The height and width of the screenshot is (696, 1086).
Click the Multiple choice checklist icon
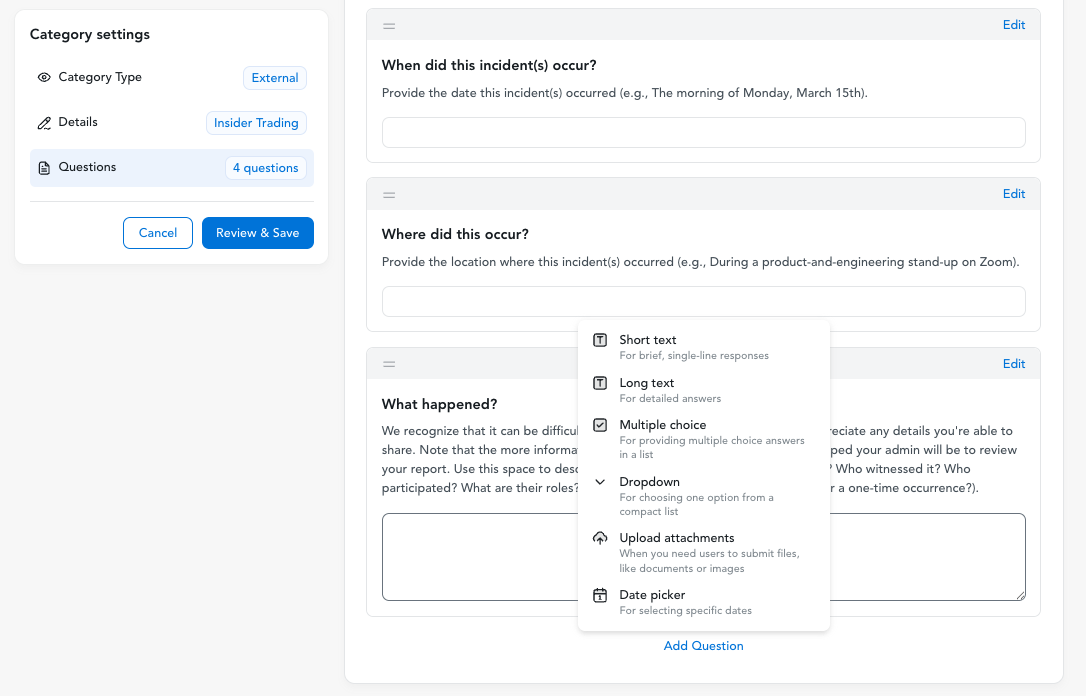[600, 425]
